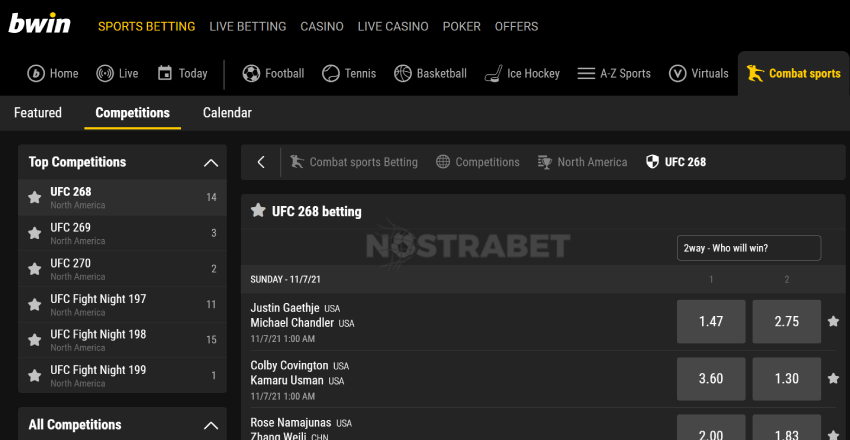Open Live Betting menu item
Viewport: 850px width, 440px height.
[248, 27]
